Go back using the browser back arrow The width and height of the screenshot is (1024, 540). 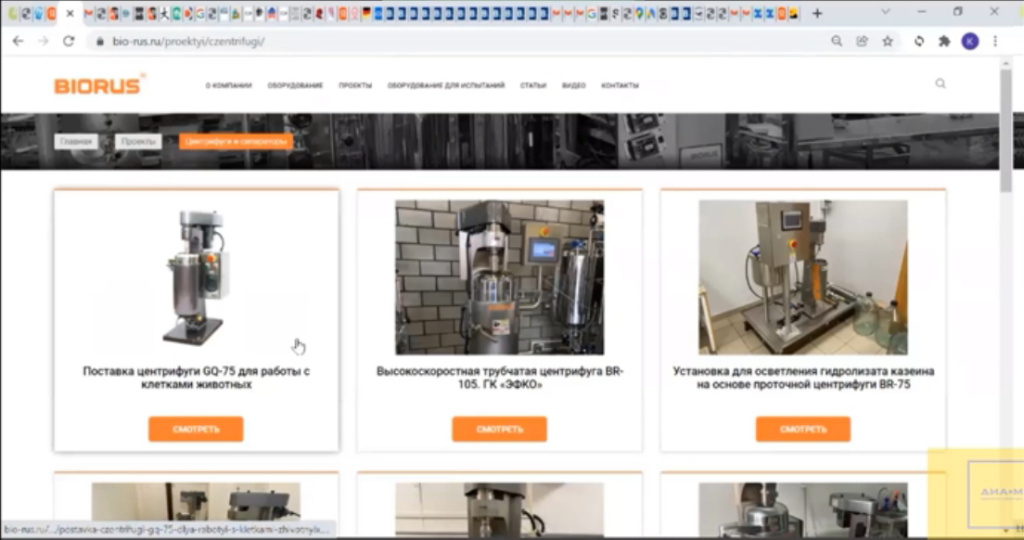(x=18, y=41)
